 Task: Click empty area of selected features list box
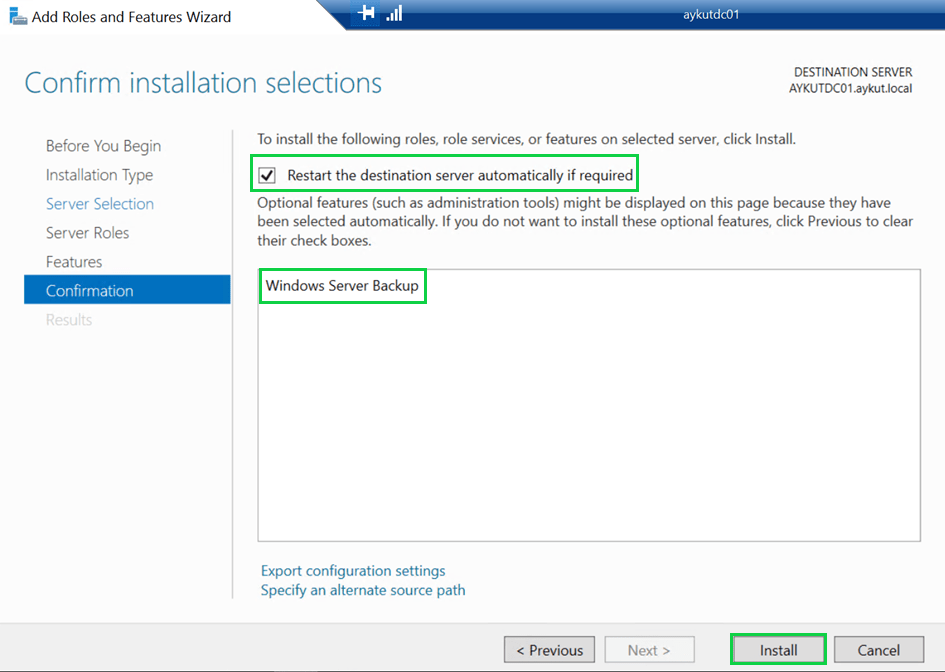pyautogui.click(x=588, y=430)
